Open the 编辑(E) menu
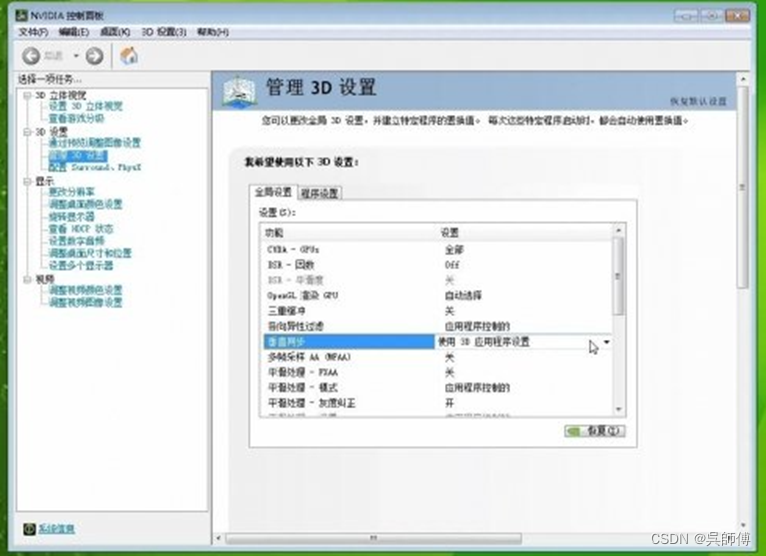Screen dimensions: 766x556 pyautogui.click(x=74, y=32)
